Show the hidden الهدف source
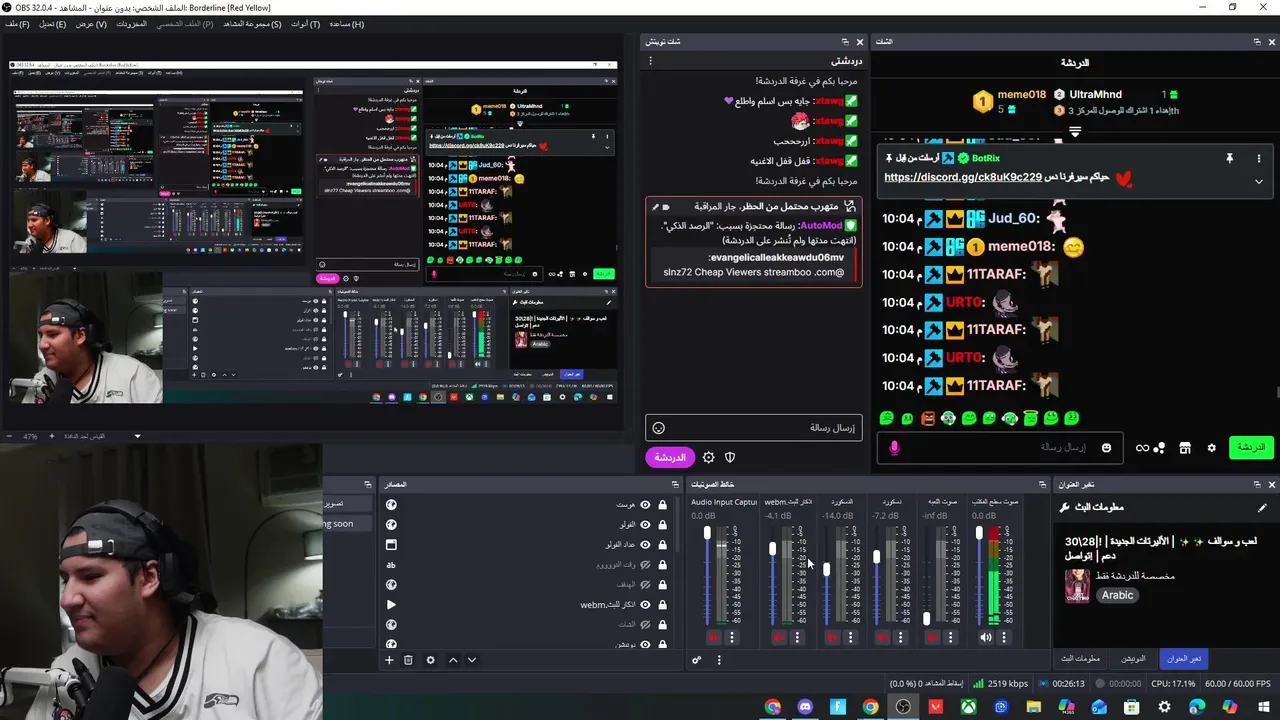 645,585
